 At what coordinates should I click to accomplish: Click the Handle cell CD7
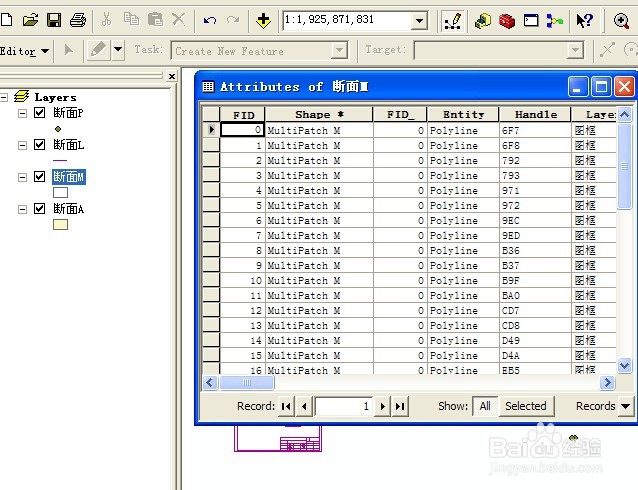click(x=535, y=311)
